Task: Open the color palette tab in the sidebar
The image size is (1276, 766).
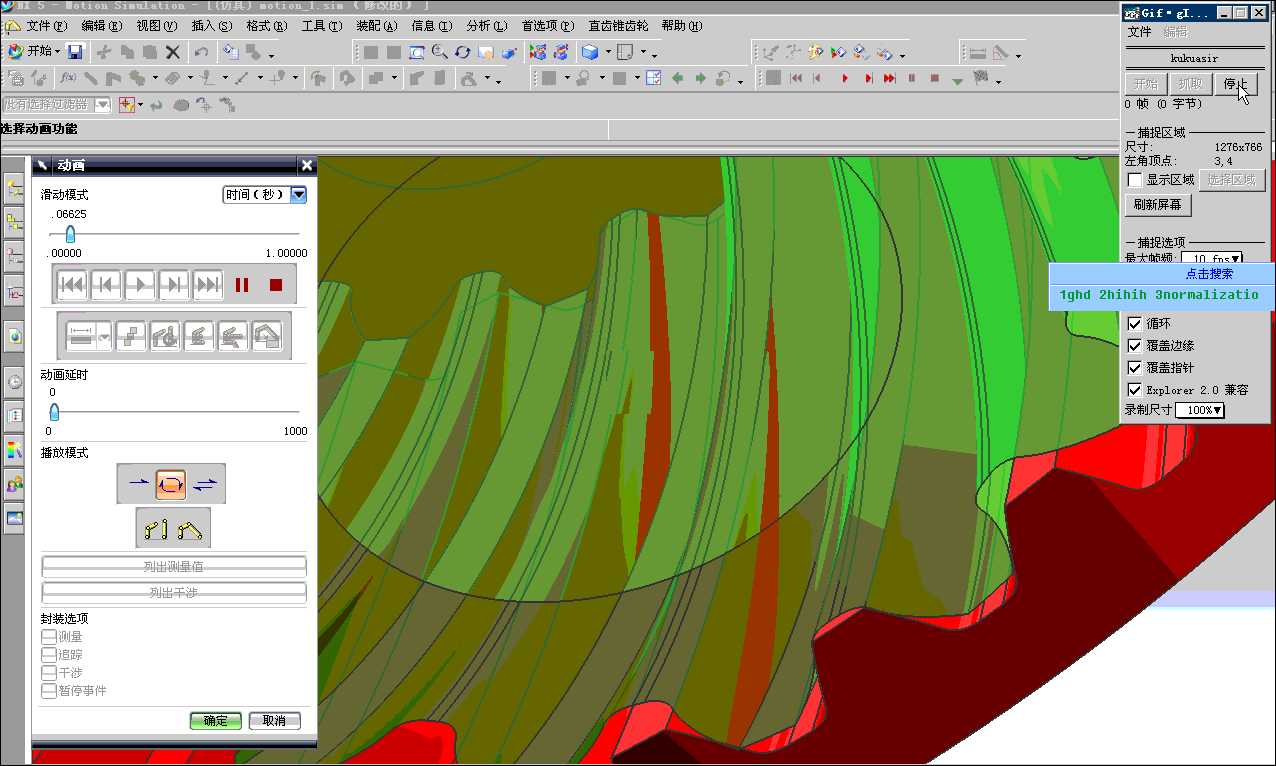Action: 14,450
